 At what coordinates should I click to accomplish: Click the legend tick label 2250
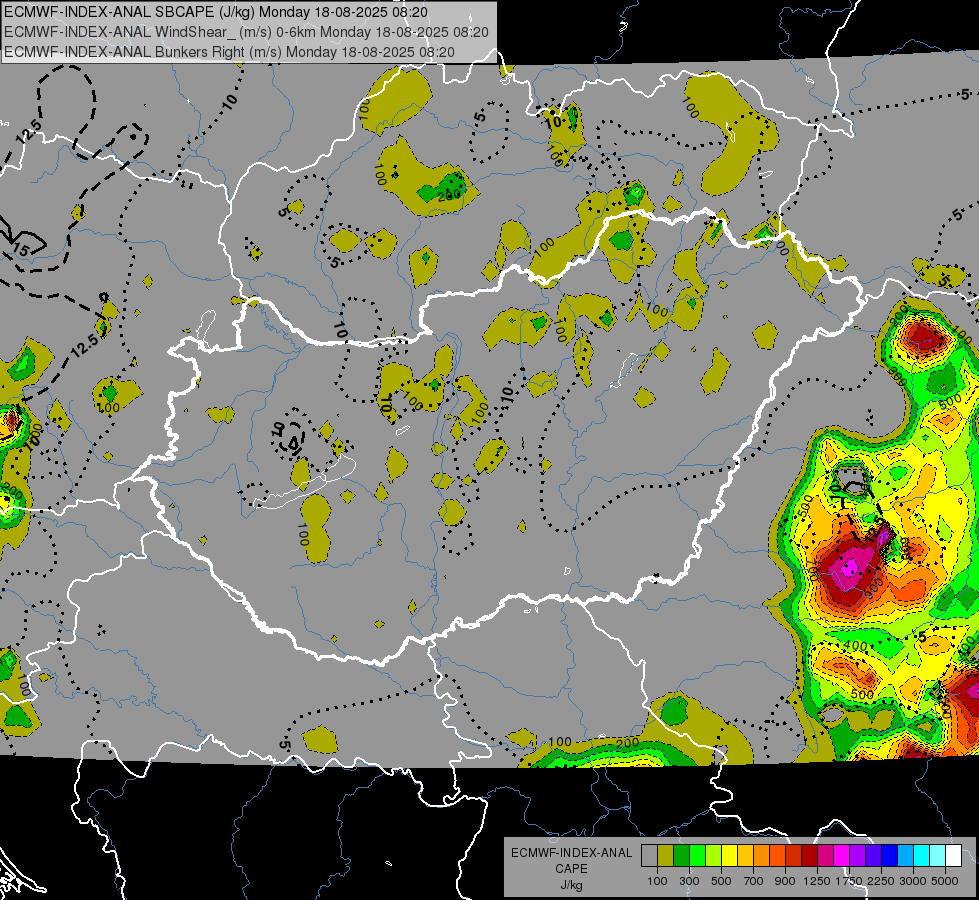coord(882,881)
